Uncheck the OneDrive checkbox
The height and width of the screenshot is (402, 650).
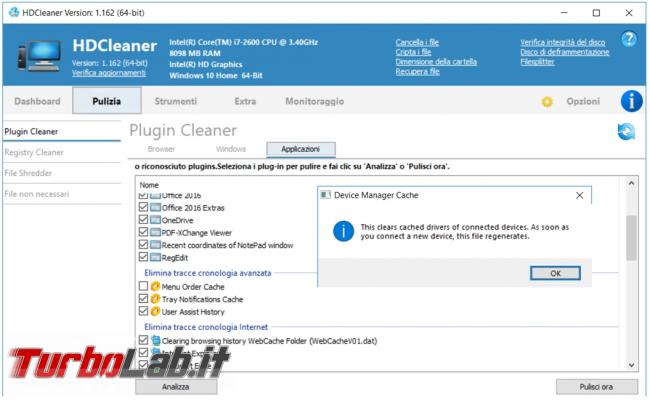143,220
